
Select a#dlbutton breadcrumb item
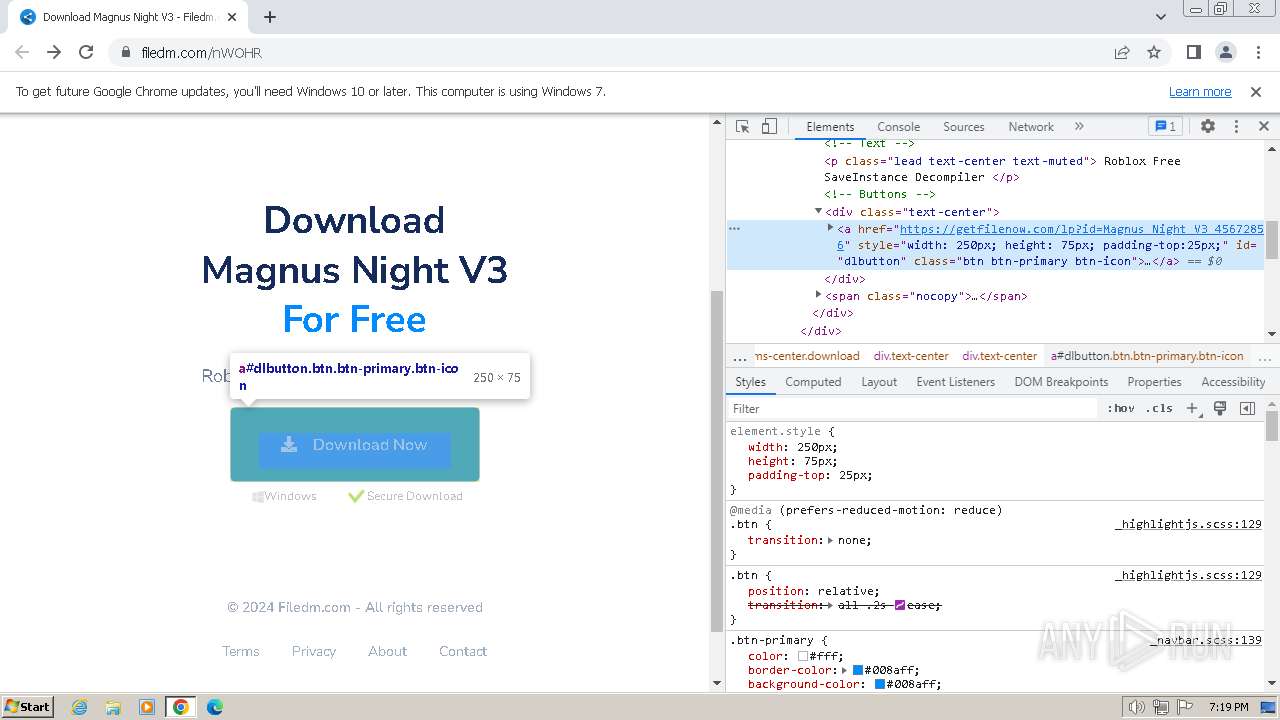[1147, 355]
